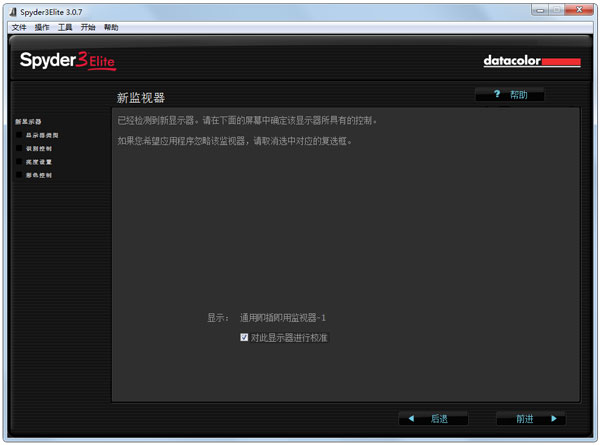Open the 开始 menu in menu bar
Screen dimensions: 600x445
(x=88, y=27)
